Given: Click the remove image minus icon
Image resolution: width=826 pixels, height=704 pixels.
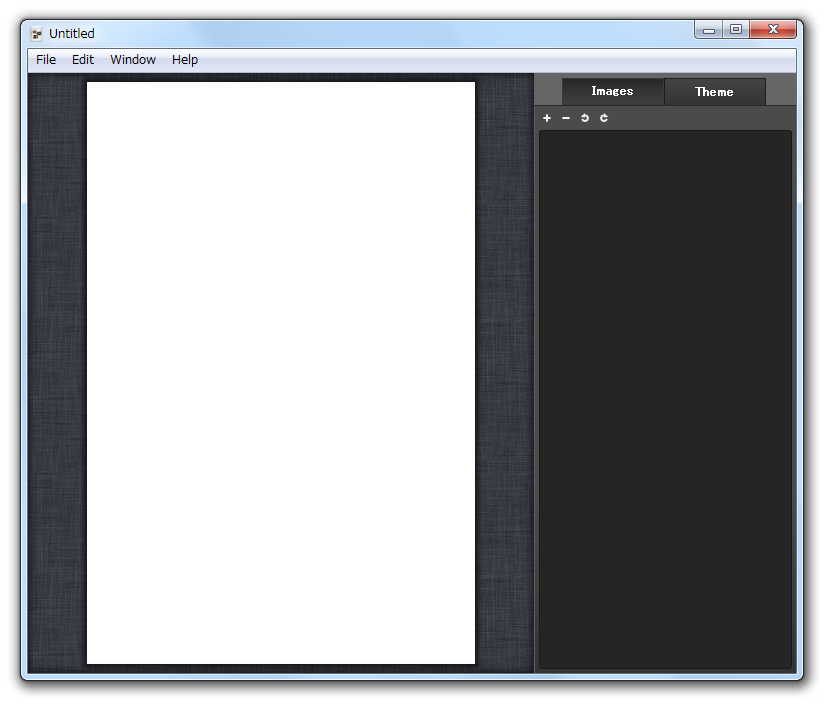Looking at the screenshot, I should tap(566, 118).
